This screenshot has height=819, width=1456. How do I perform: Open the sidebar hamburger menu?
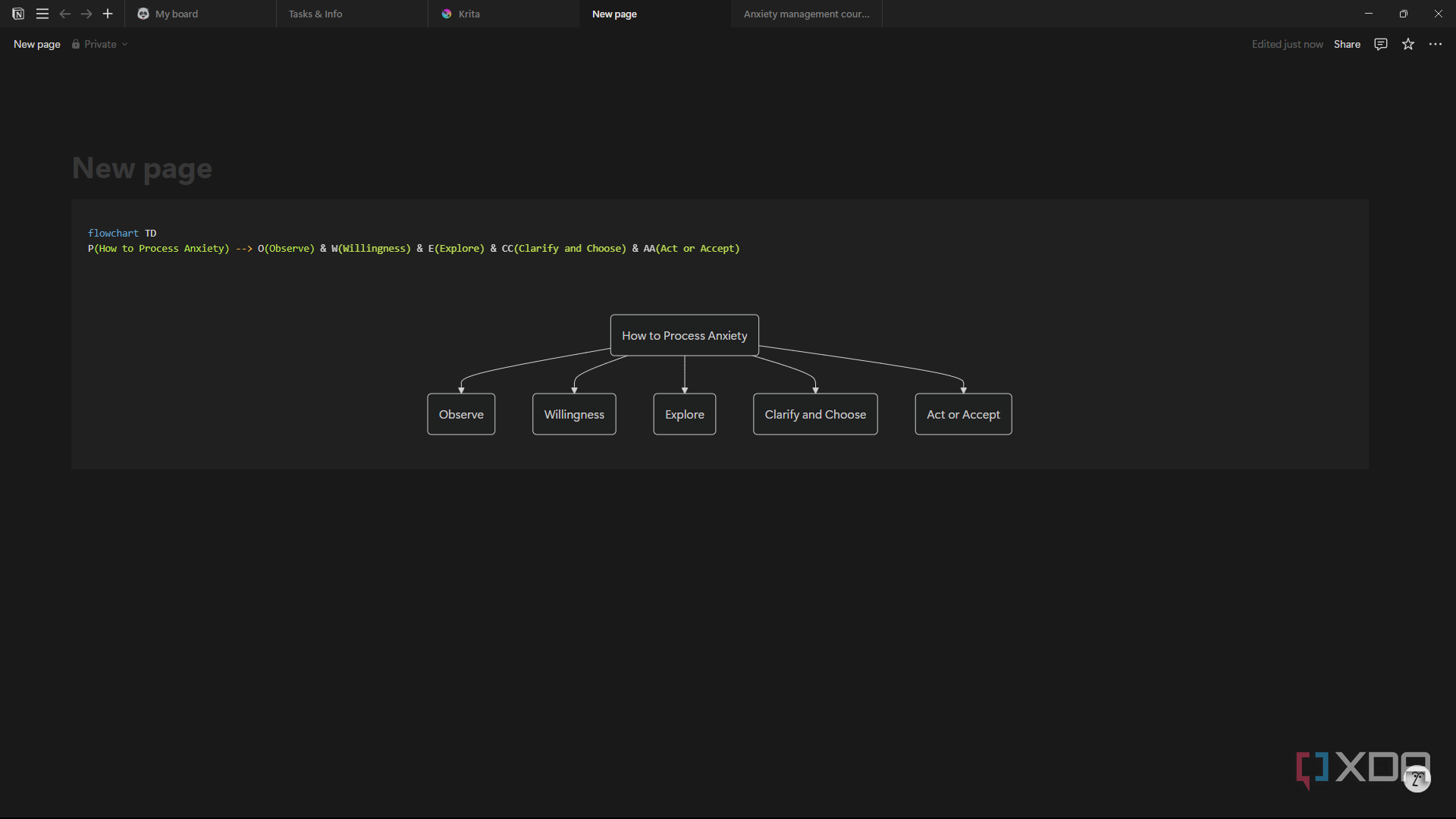42,14
